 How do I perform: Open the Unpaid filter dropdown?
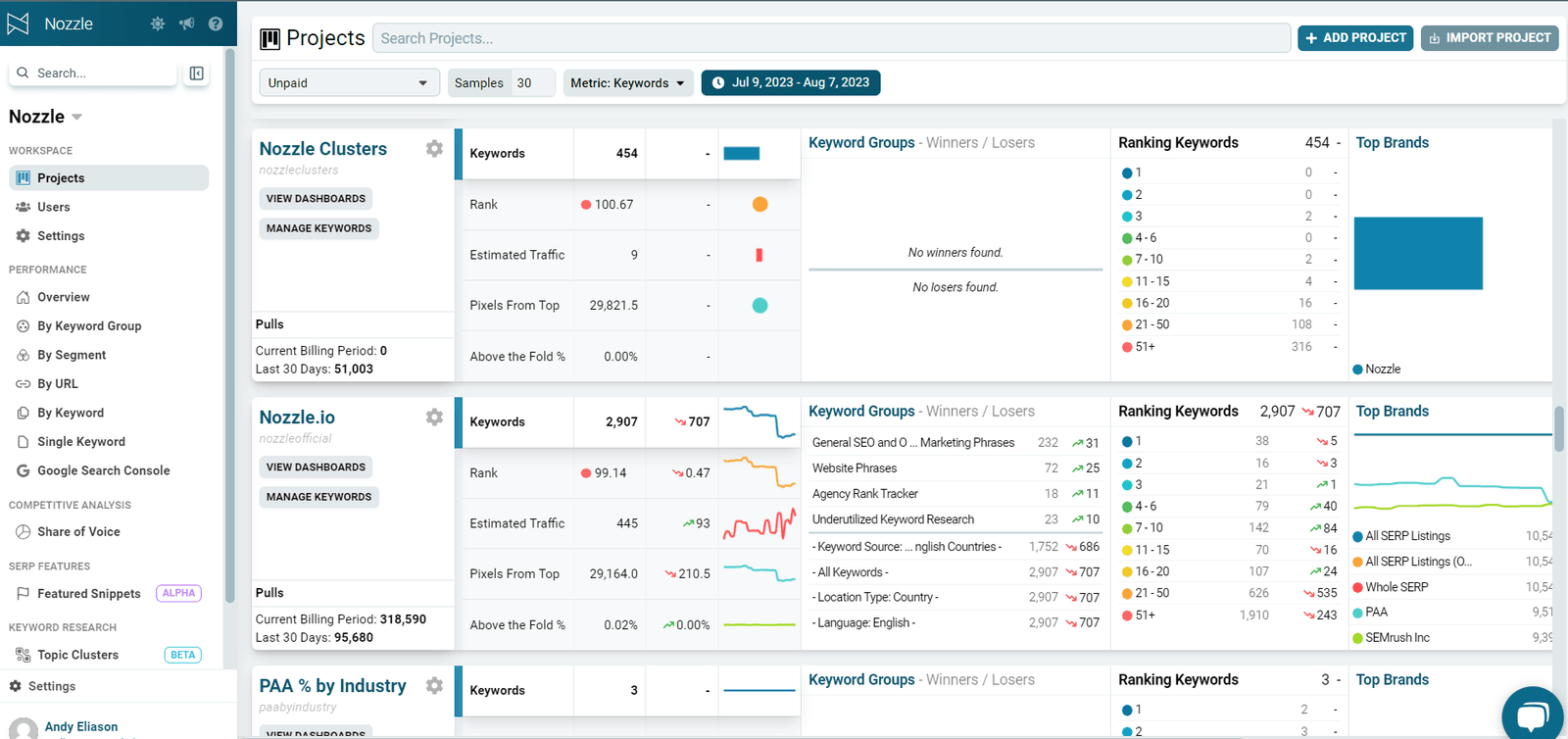pos(349,83)
